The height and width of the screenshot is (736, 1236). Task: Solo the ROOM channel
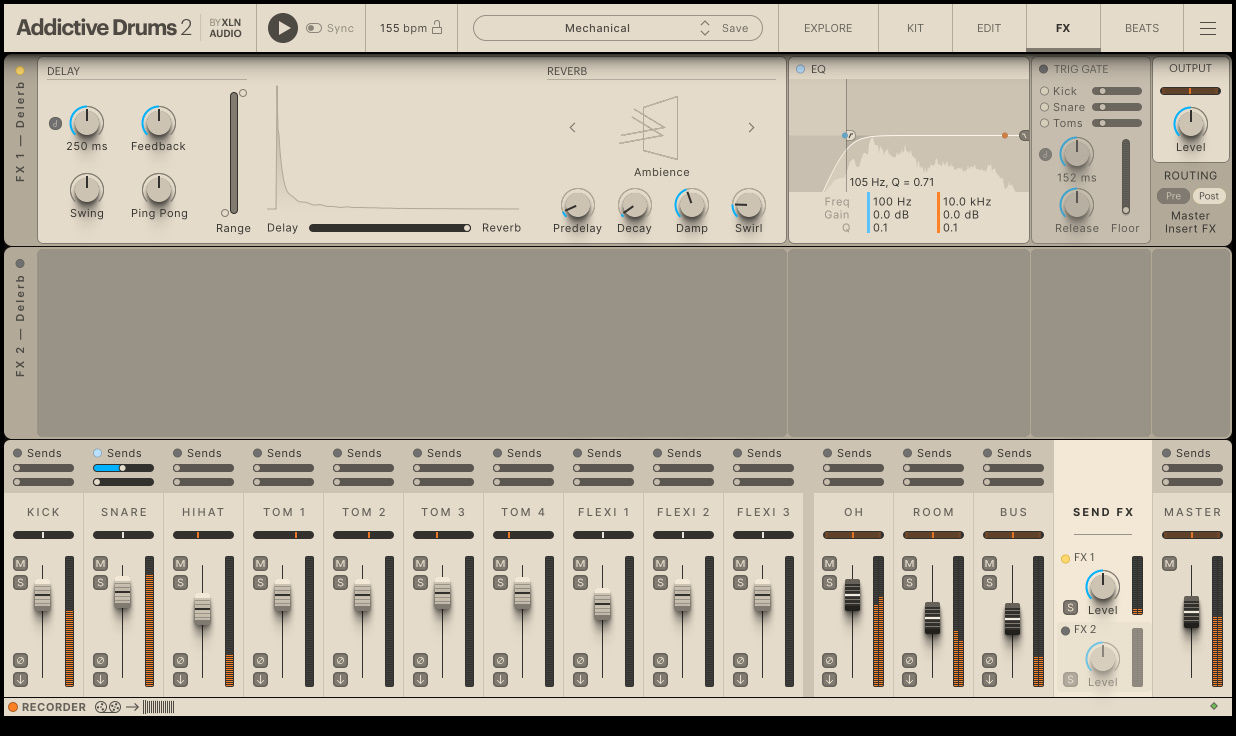pos(909,582)
